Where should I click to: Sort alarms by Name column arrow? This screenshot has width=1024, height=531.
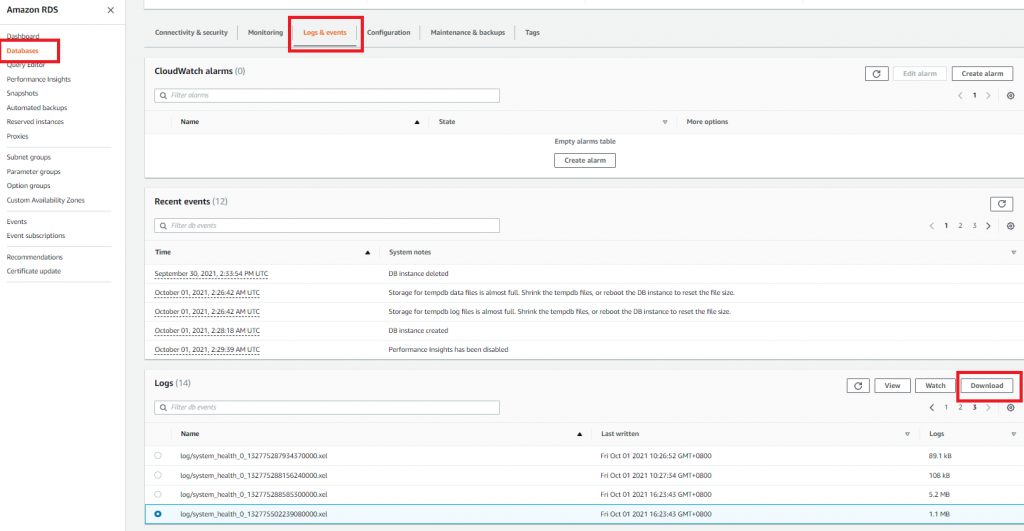[417, 122]
